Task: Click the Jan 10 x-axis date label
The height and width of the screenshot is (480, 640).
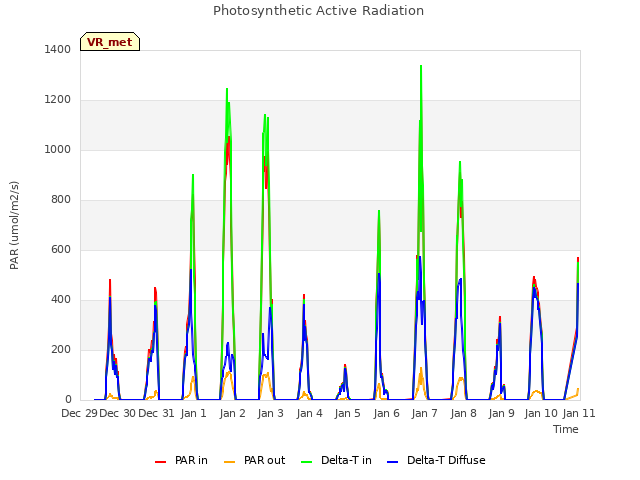Action: click(x=541, y=413)
